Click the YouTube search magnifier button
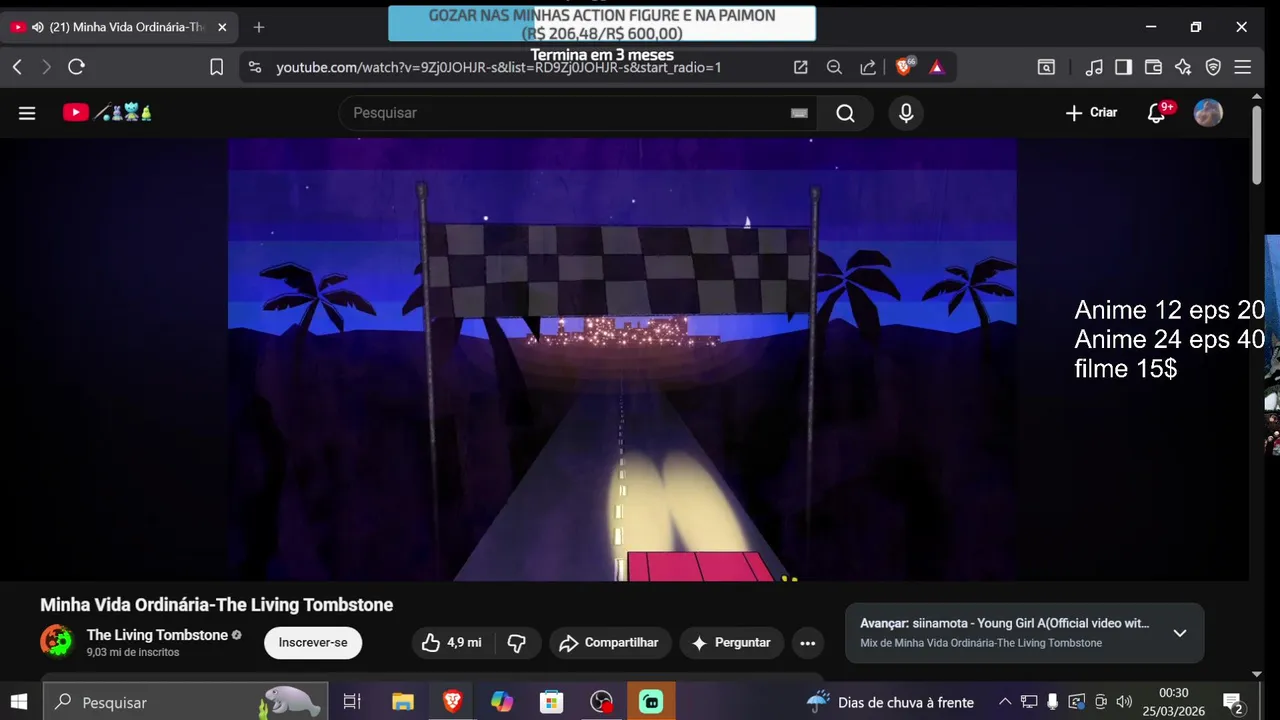The image size is (1280, 720). 846,113
